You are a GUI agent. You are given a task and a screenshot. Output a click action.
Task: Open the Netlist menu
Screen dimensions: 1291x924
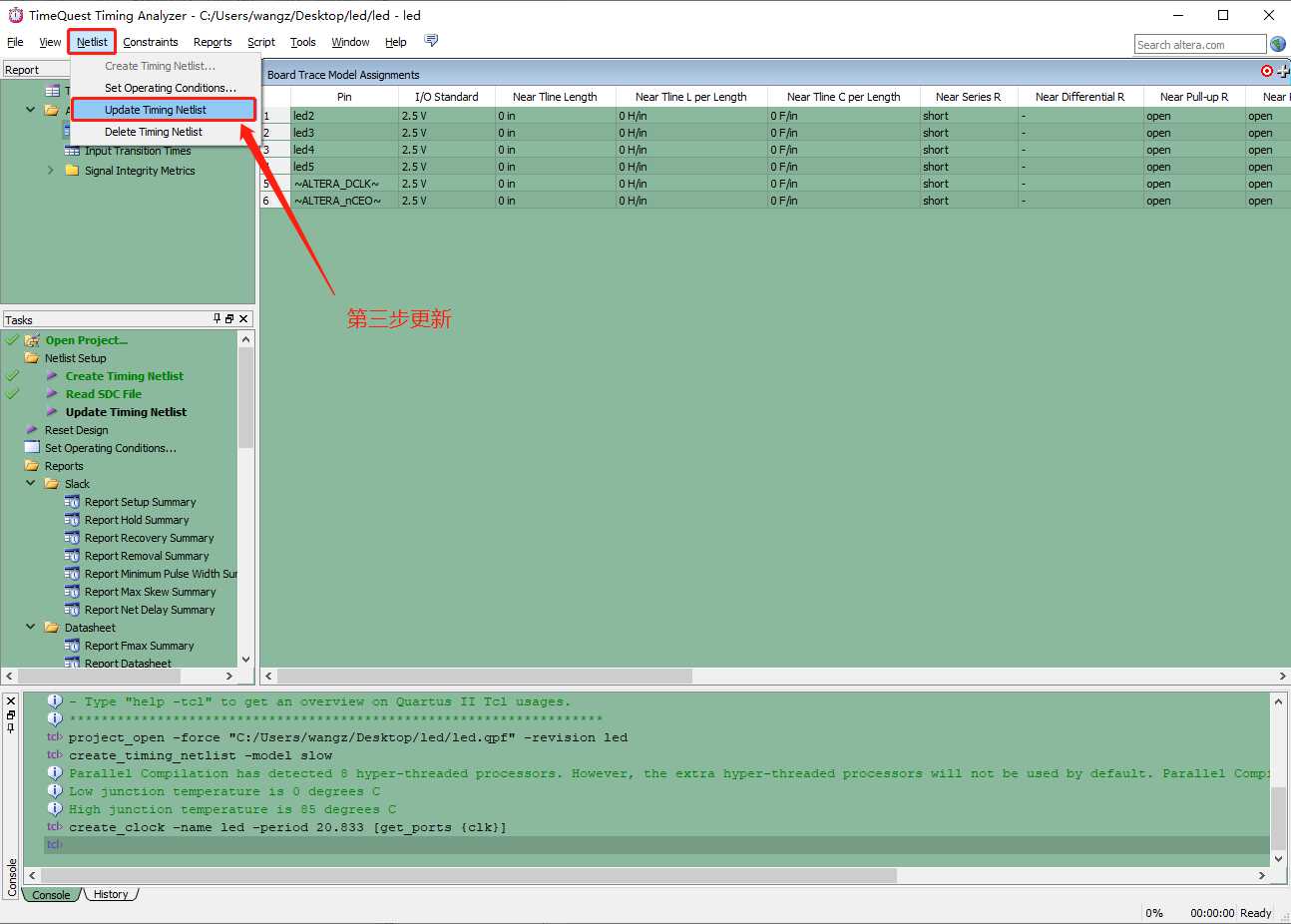point(92,42)
